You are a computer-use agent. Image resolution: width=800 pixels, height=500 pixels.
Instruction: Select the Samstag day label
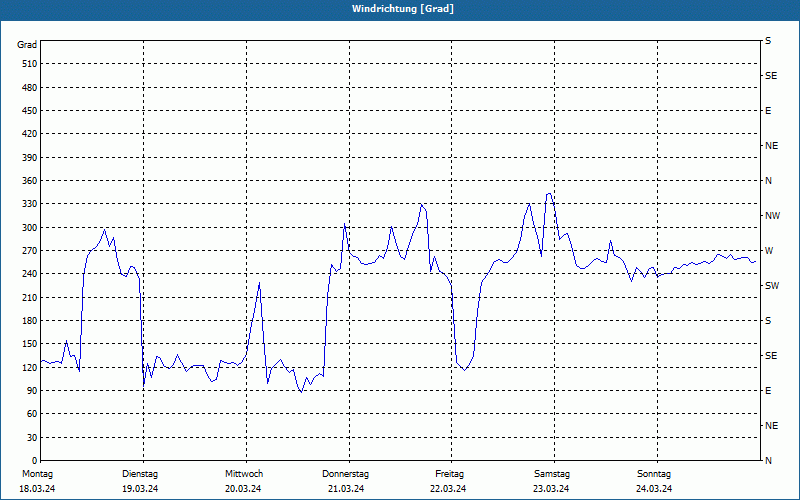tap(552, 474)
